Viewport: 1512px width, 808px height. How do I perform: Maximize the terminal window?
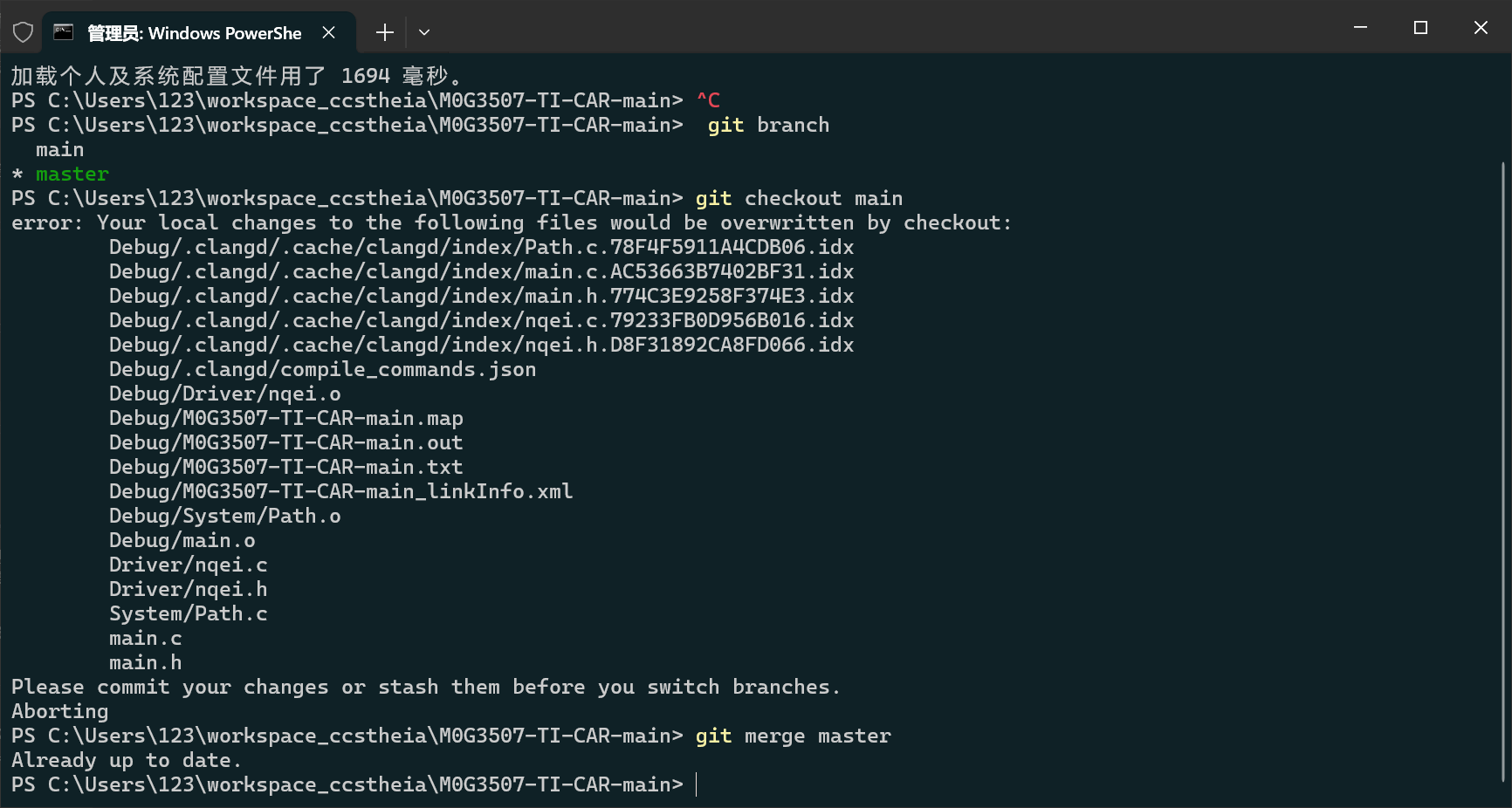pyautogui.click(x=1420, y=28)
